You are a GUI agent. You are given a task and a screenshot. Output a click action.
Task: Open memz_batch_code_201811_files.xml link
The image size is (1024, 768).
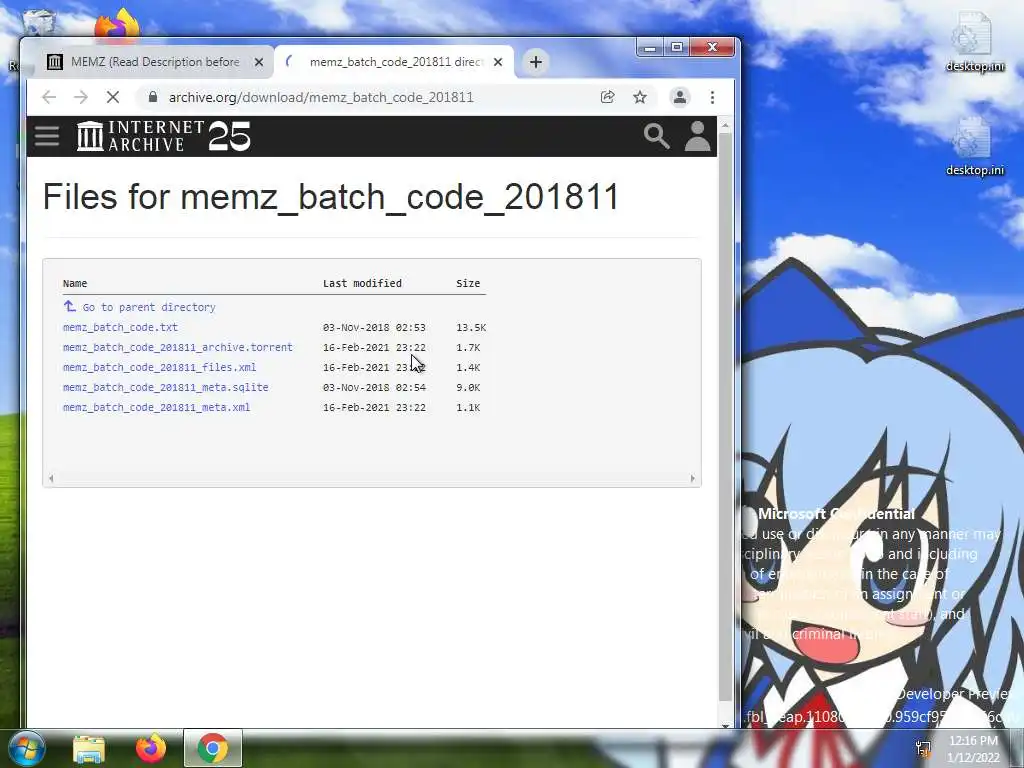click(x=159, y=367)
